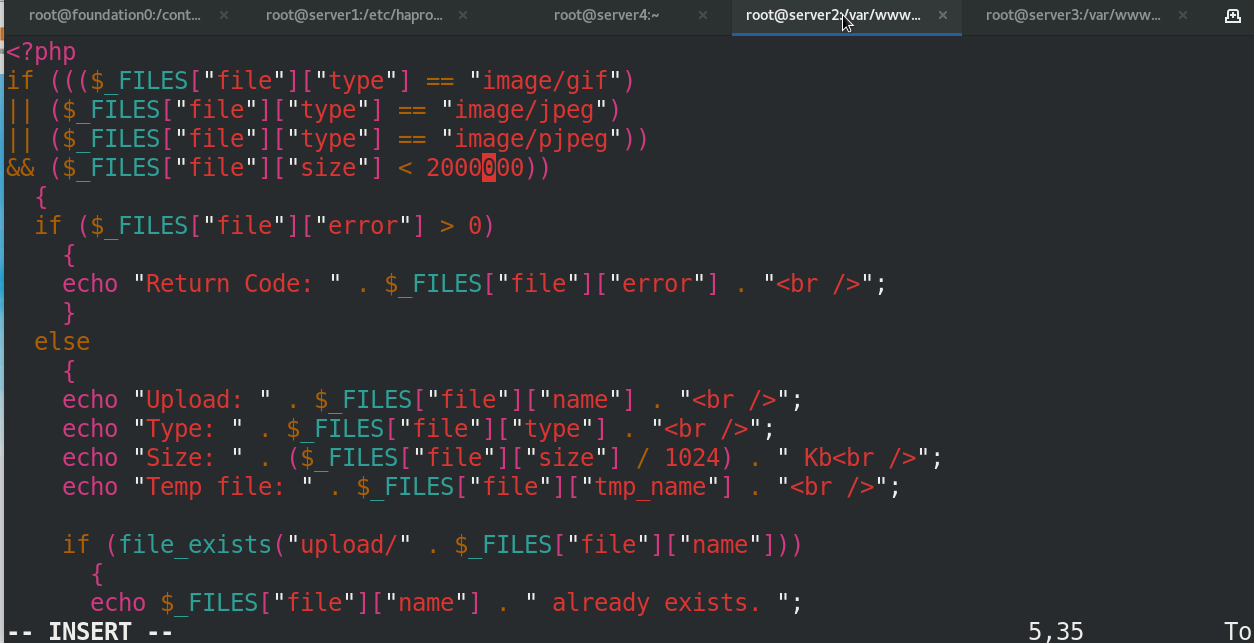Close the root@foundation0 tab
This screenshot has height=643, width=1254.
[223, 16]
